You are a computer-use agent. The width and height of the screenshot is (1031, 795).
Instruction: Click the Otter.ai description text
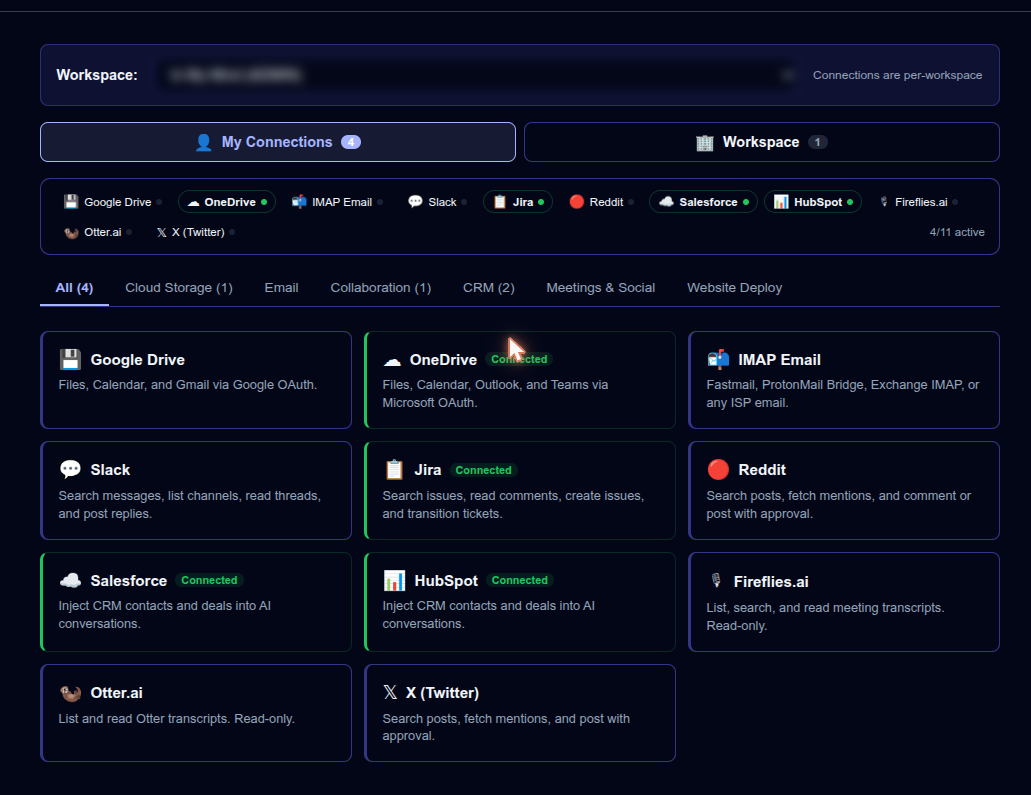[176, 719]
